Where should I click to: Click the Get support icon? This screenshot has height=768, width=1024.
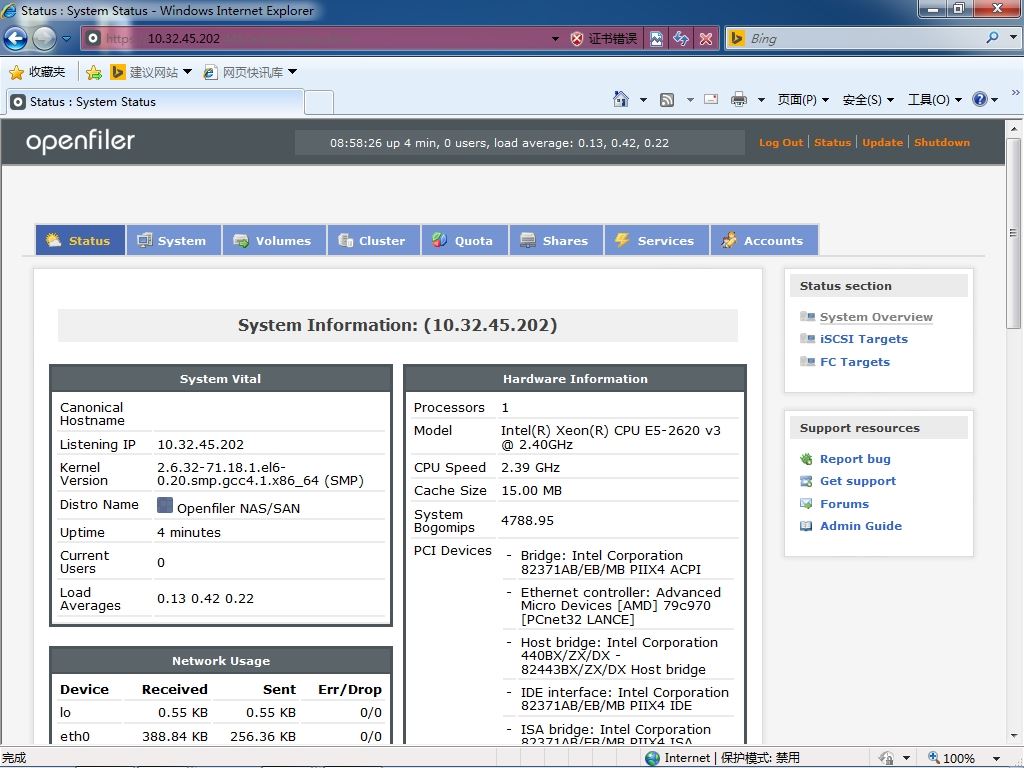point(807,481)
